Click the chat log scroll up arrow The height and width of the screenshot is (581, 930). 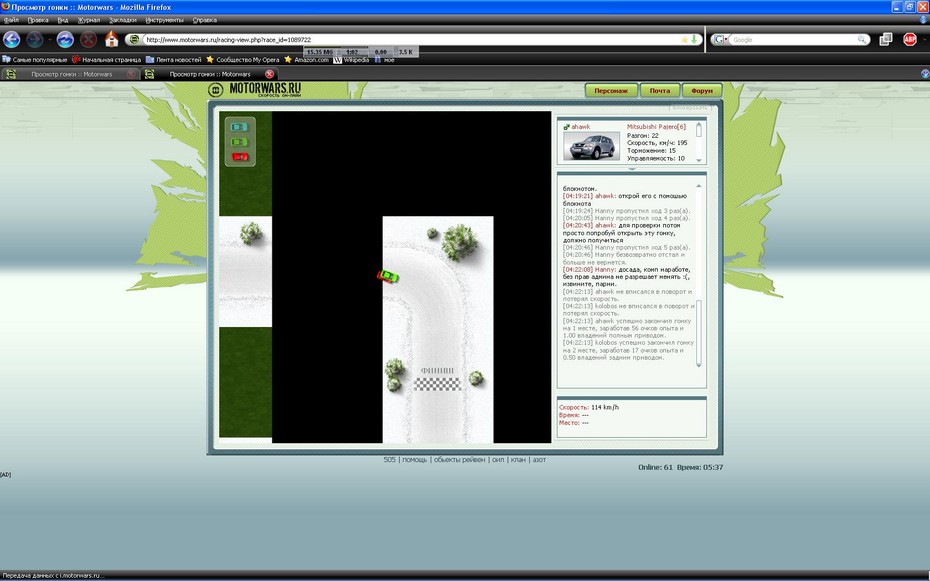(x=699, y=186)
